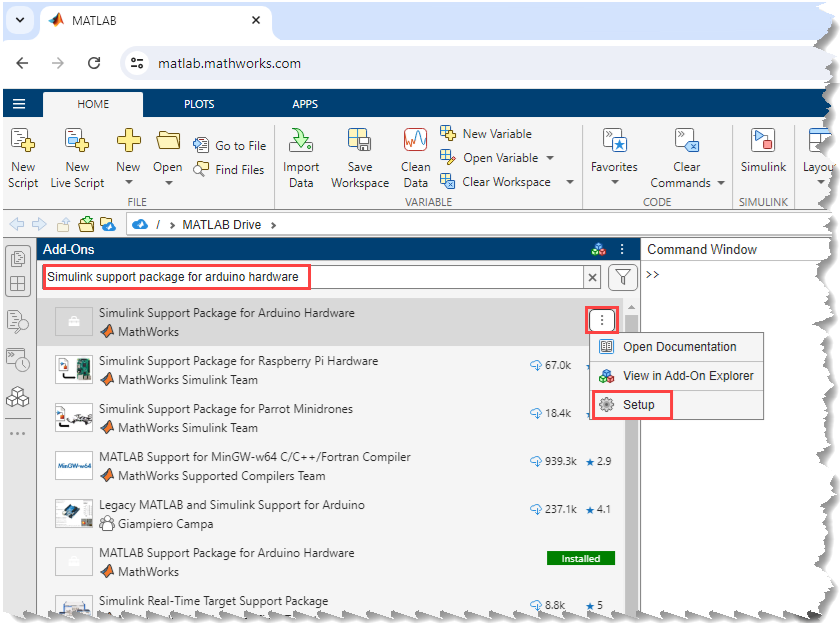Viewport: 840px width, 623px height.
Task: Click the New Live Script icon
Action: (77, 140)
